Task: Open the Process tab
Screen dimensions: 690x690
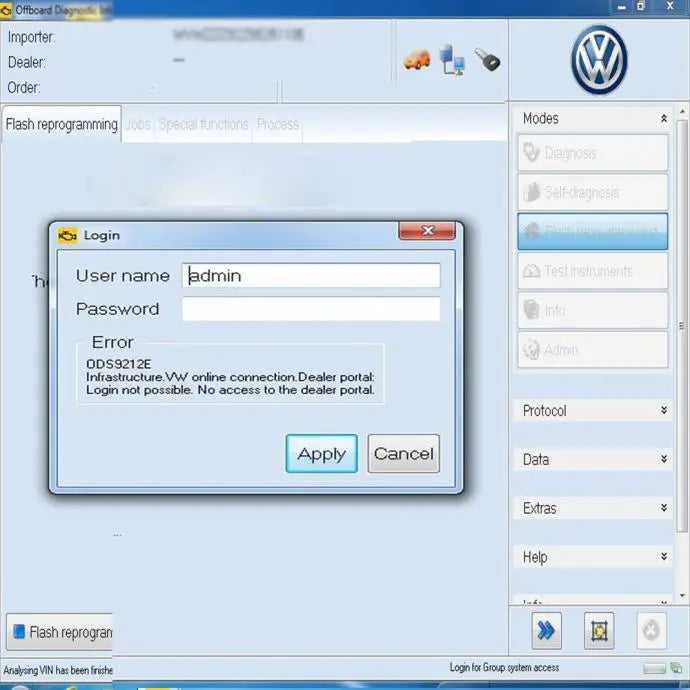Action: (278, 125)
